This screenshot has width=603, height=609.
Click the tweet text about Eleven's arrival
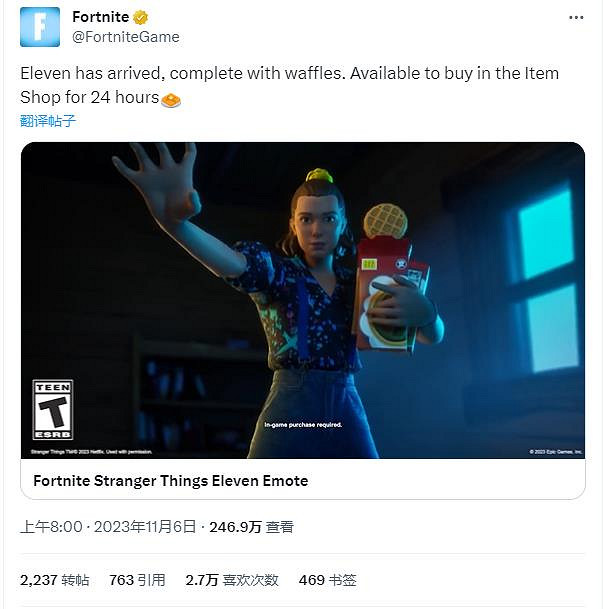288,74
